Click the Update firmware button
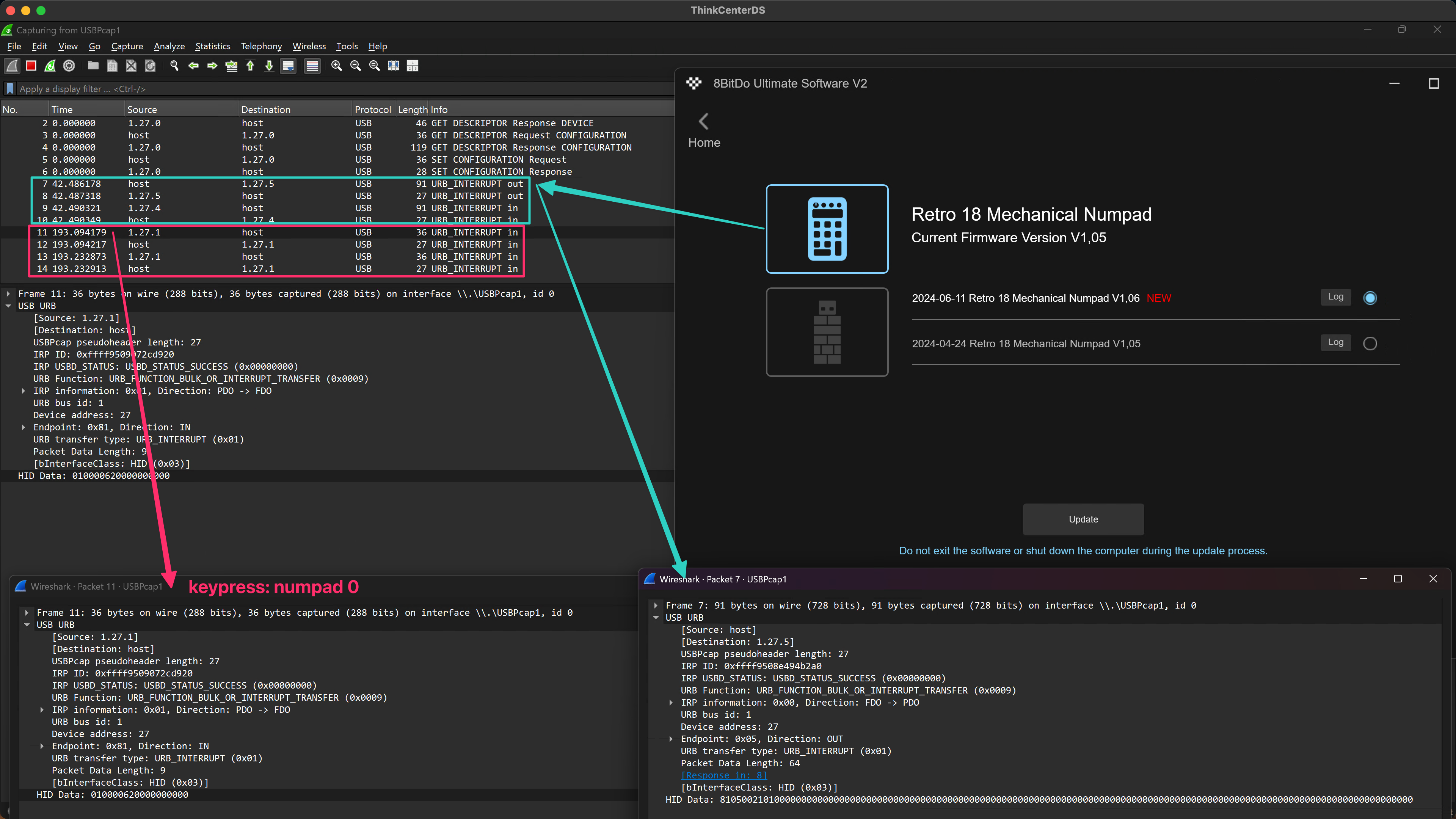The image size is (1456, 819). click(1083, 519)
